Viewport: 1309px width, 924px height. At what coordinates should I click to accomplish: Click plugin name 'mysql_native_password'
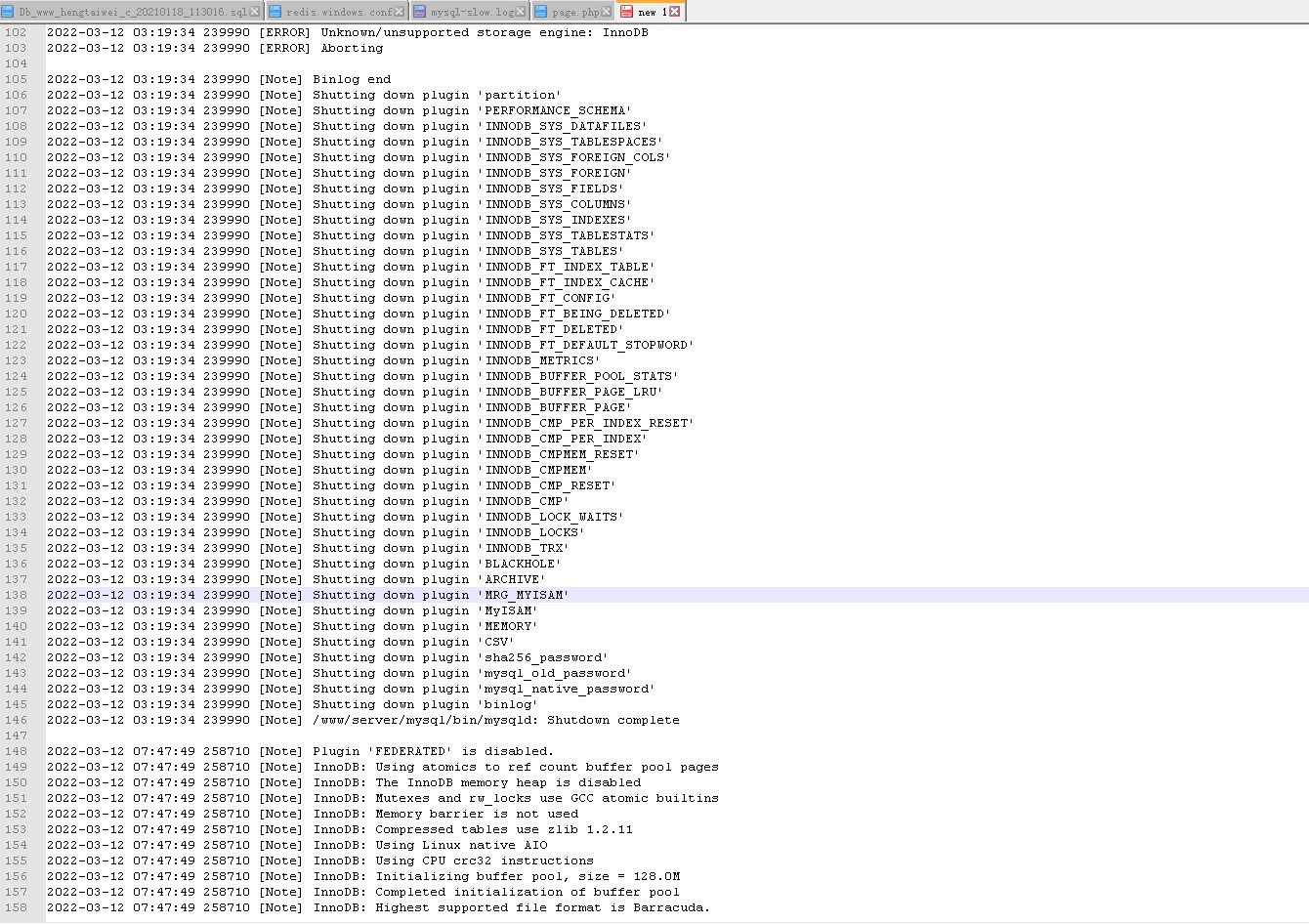(x=567, y=689)
